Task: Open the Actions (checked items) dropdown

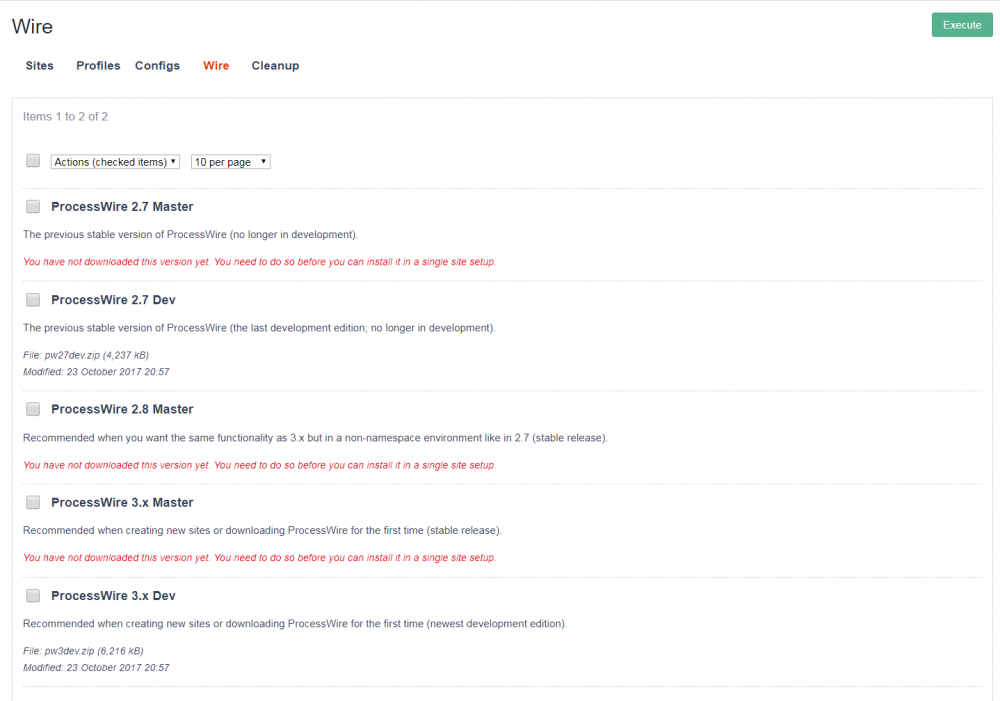Action: point(115,162)
